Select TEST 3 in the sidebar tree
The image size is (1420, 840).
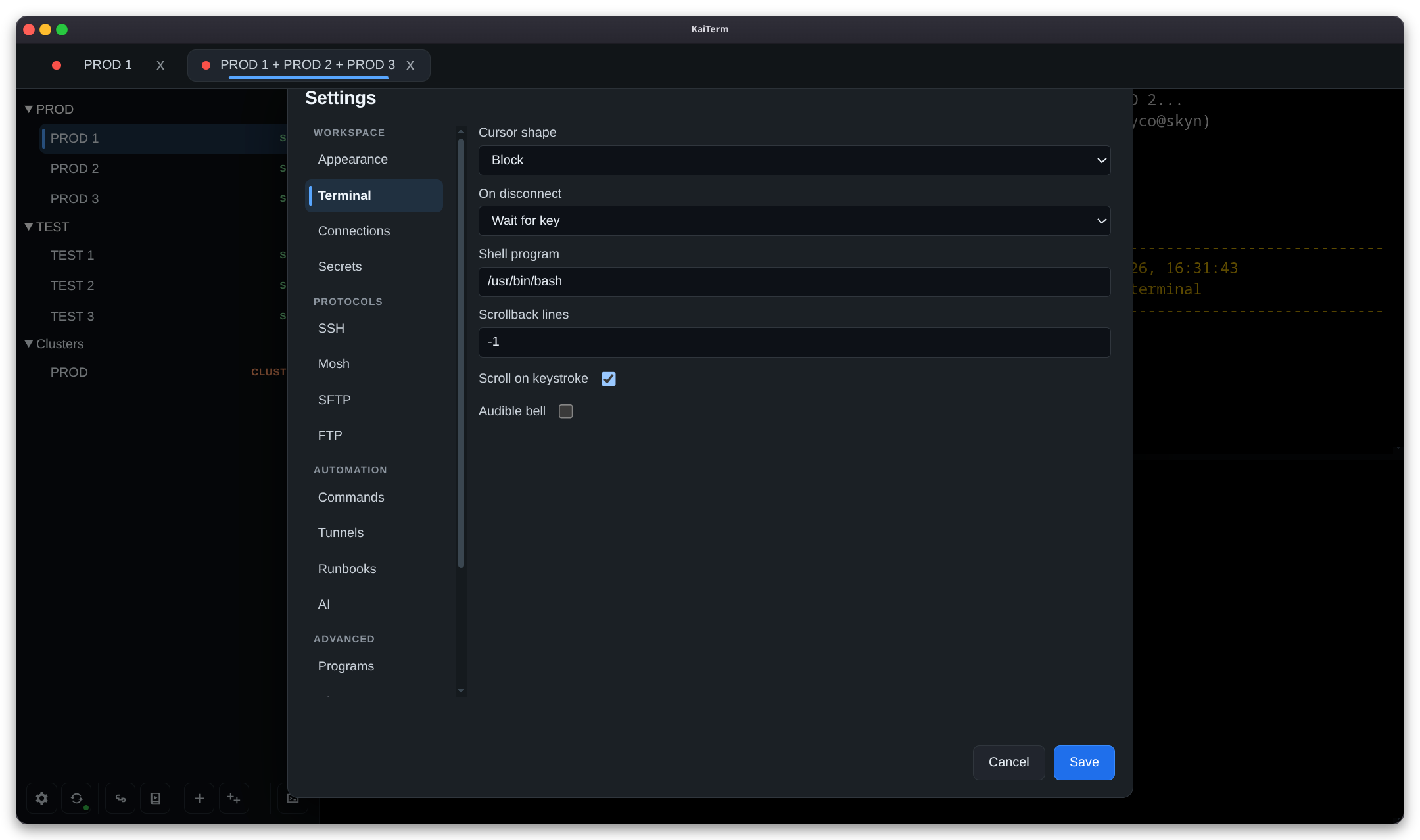[163, 317]
